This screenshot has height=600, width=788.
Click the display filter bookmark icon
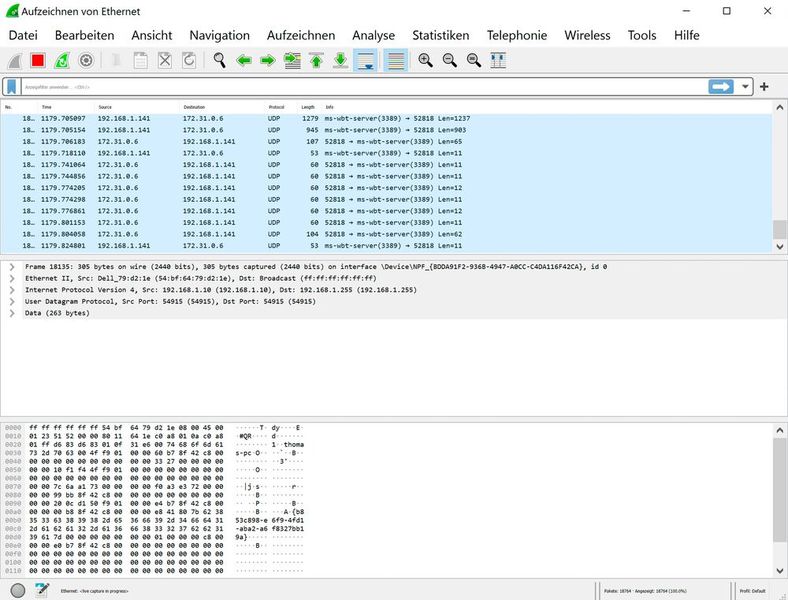click(x=12, y=87)
